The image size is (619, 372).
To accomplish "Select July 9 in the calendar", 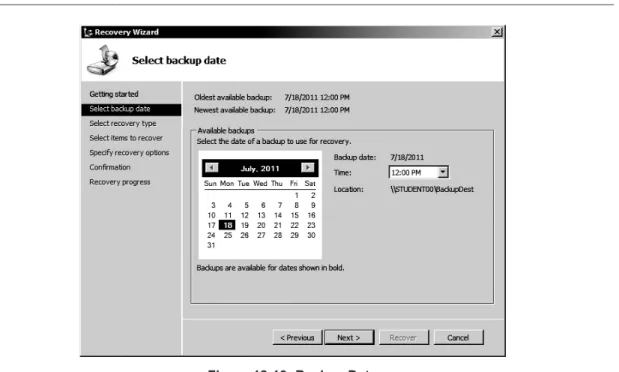I will point(313,205).
